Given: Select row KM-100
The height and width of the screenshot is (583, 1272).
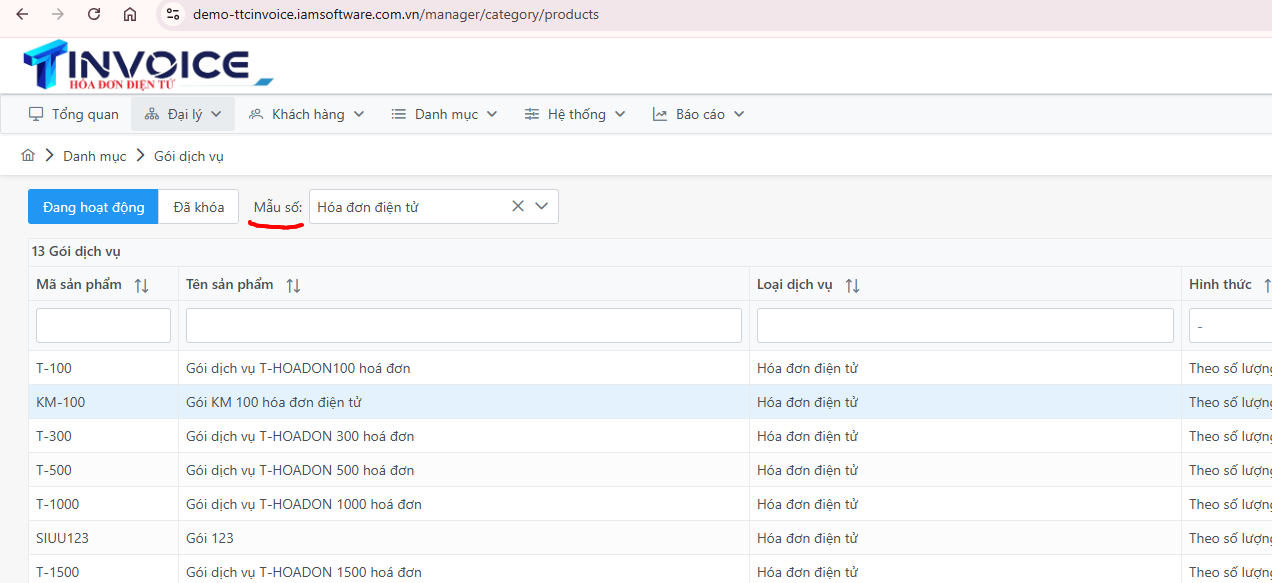Looking at the screenshot, I should [650, 402].
